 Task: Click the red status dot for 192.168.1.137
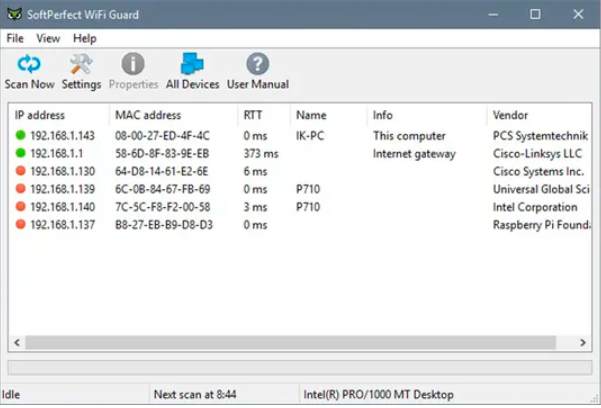coord(20,225)
